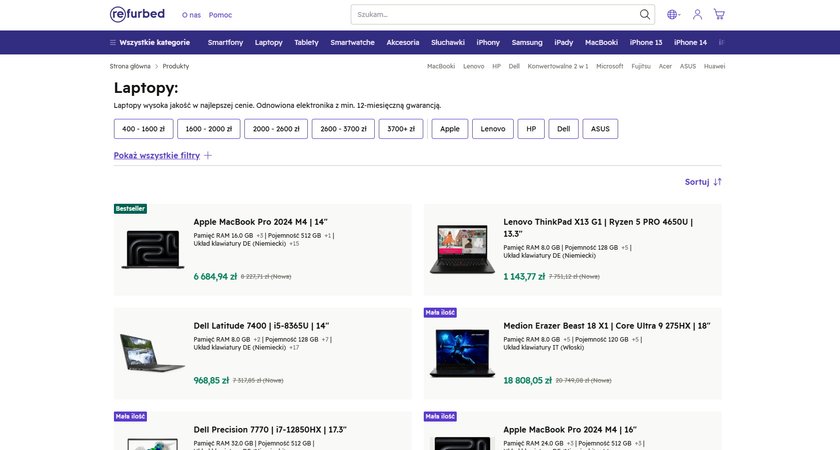
Task: Open Dell subcategory link
Action: tap(514, 66)
